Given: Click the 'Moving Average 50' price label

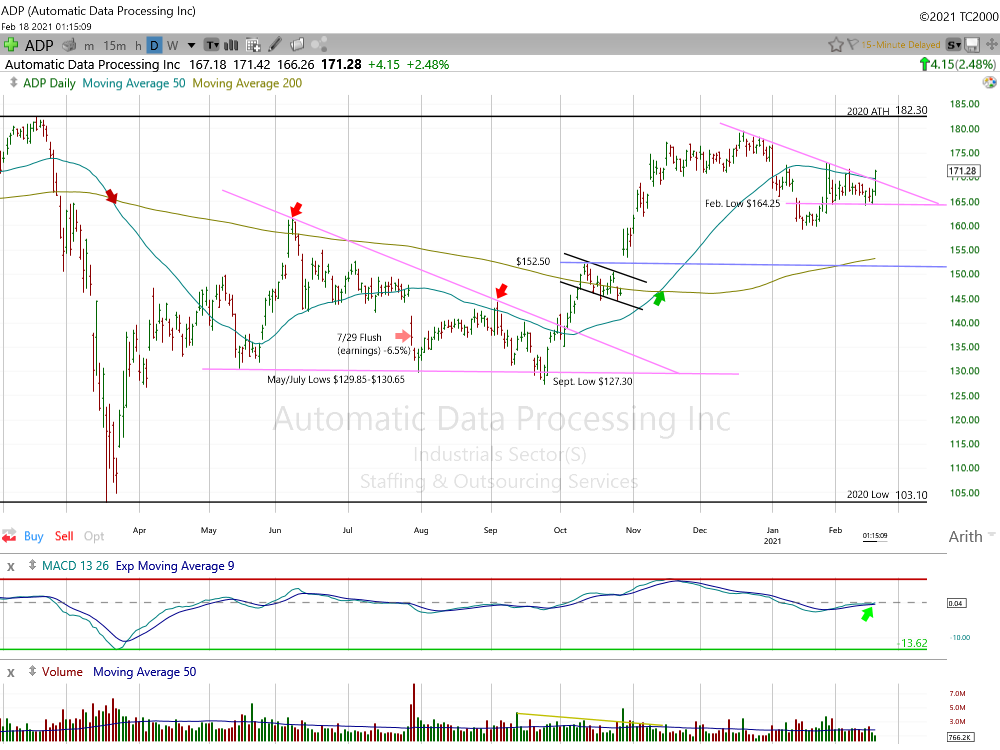Looking at the screenshot, I should pos(134,83).
